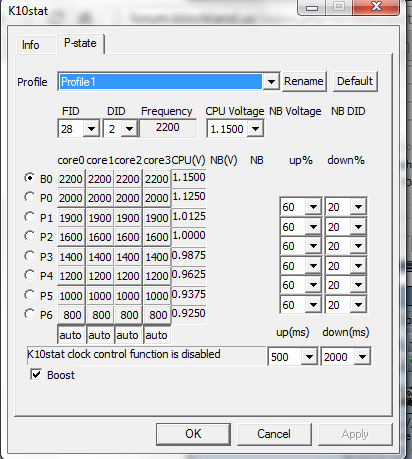Open the down% dropdown in the P1 row
412x459 pixels.
[358, 227]
